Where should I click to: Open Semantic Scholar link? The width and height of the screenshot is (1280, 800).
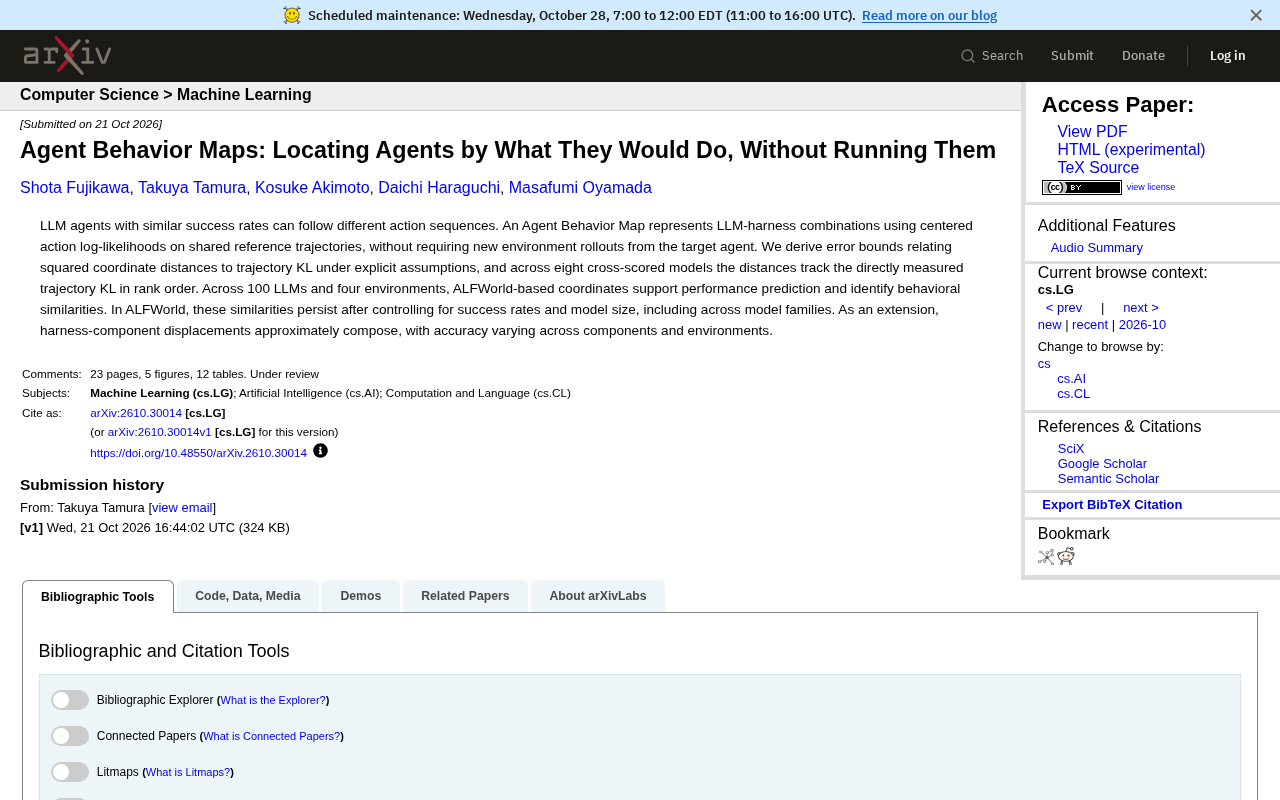click(1108, 479)
